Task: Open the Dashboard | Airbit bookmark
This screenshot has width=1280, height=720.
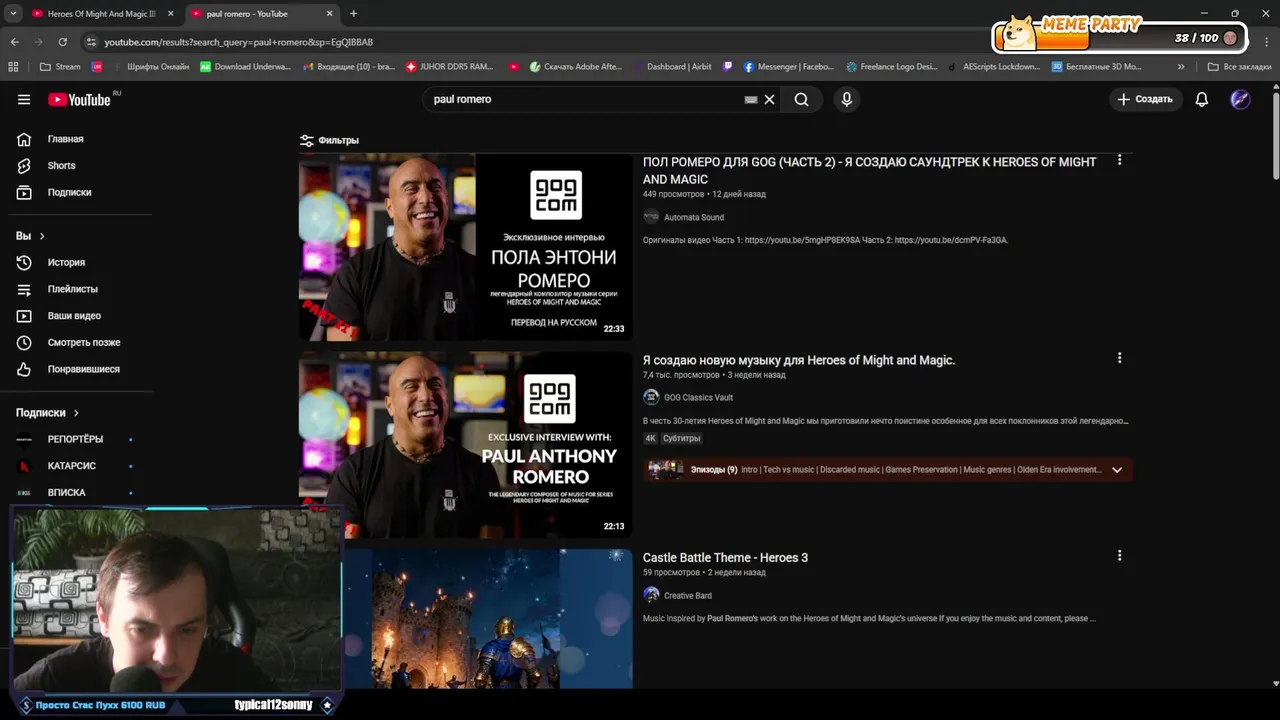Action: [672, 67]
